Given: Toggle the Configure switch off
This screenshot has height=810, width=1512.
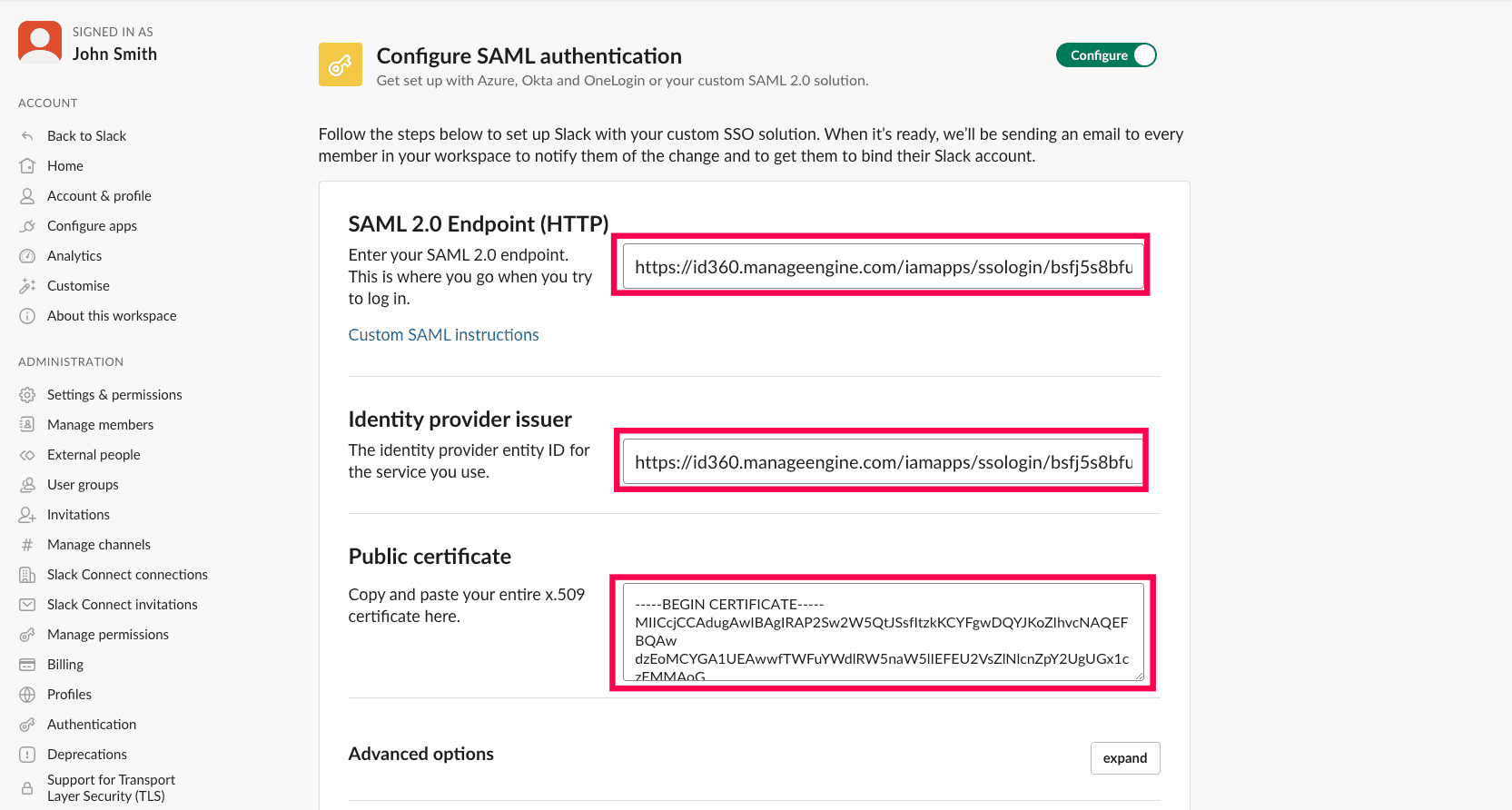Looking at the screenshot, I should point(1106,54).
